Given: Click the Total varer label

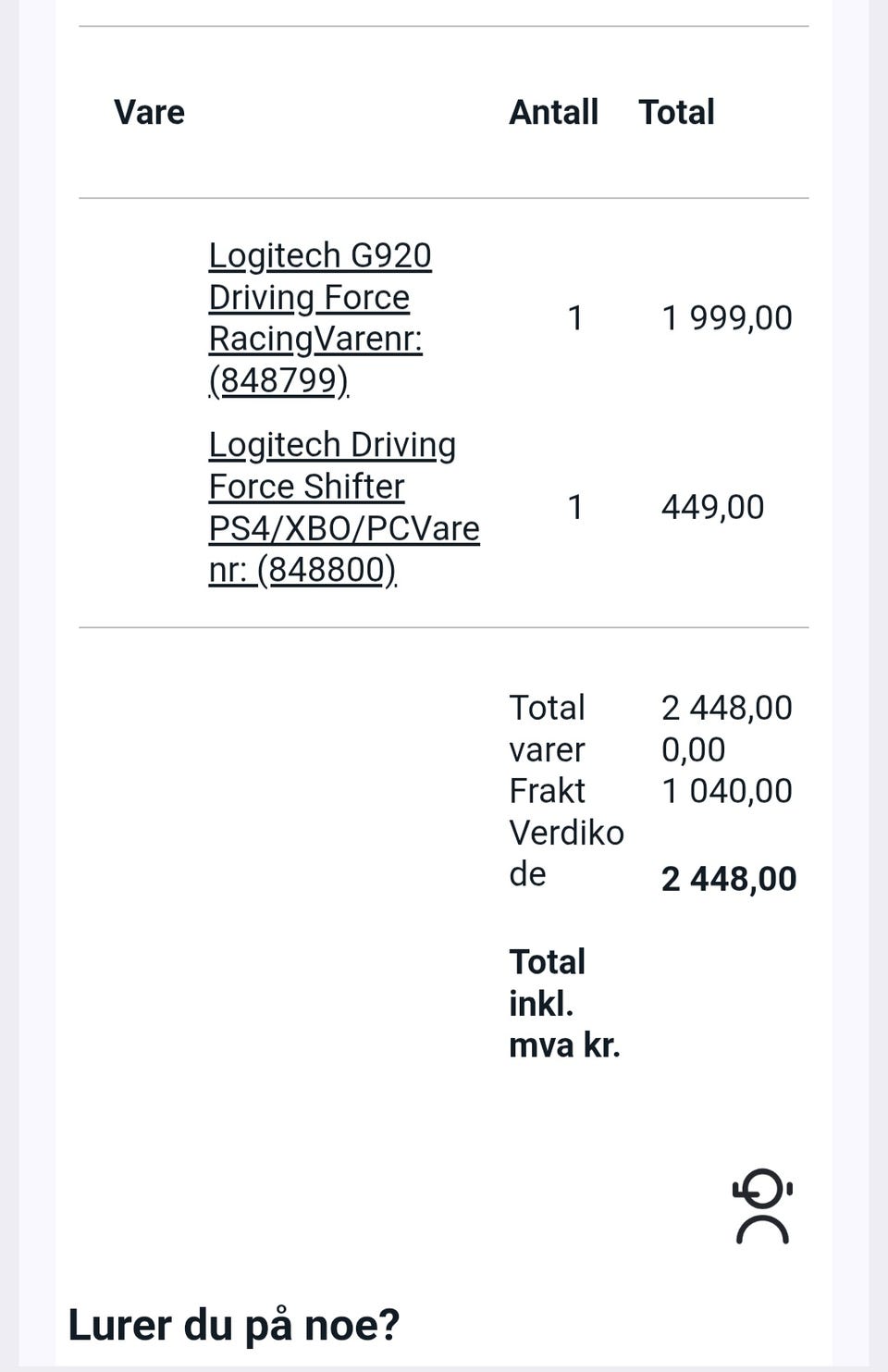Looking at the screenshot, I should tap(547, 728).
